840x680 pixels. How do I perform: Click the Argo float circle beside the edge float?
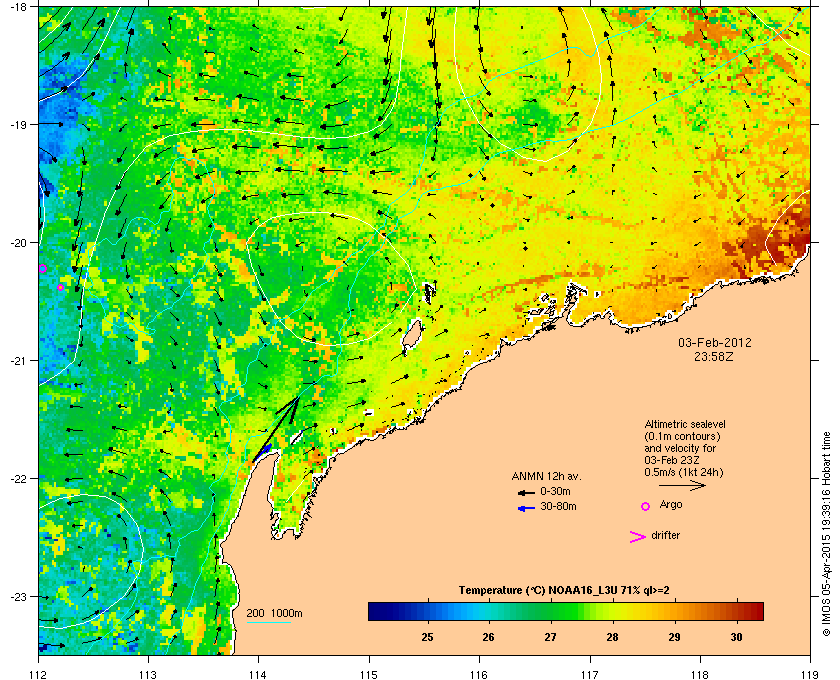61,288
